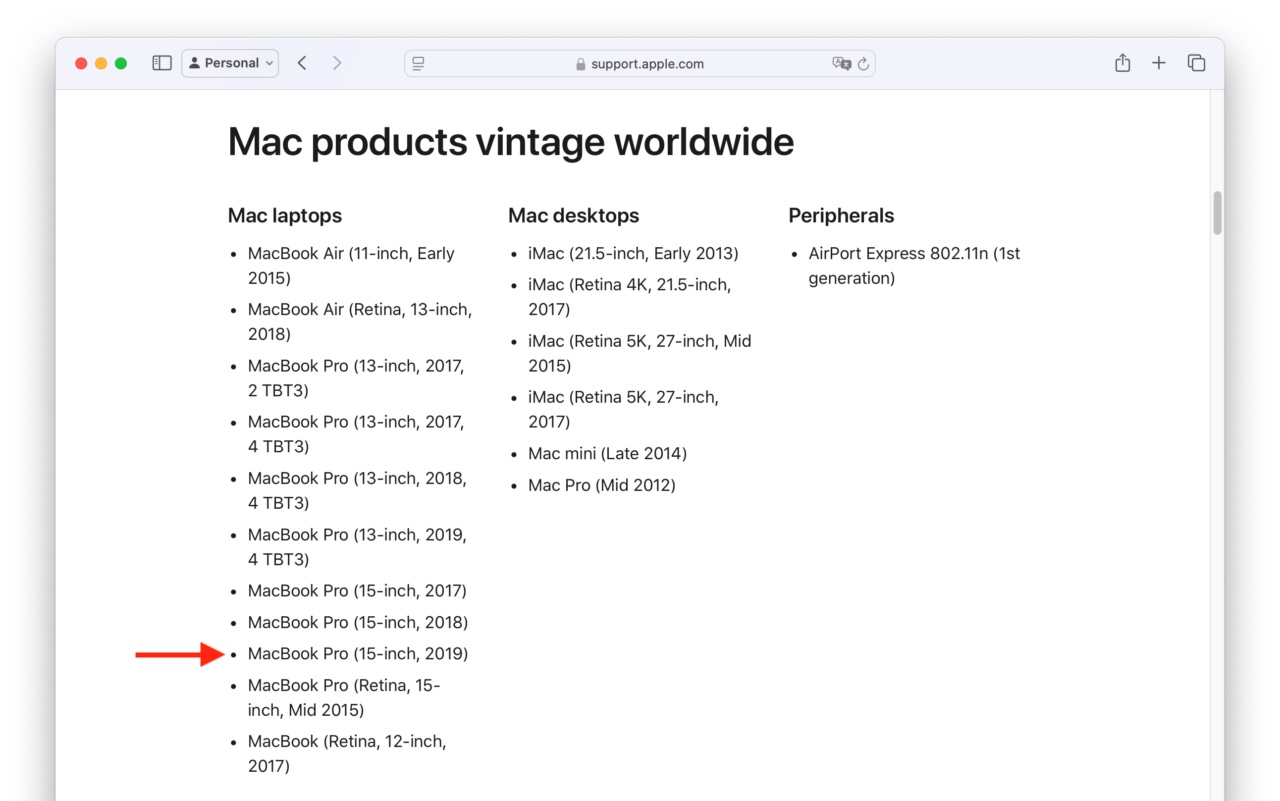Select MacBook Pro (13-inch, 2018, 4 TBT3)

357,490
